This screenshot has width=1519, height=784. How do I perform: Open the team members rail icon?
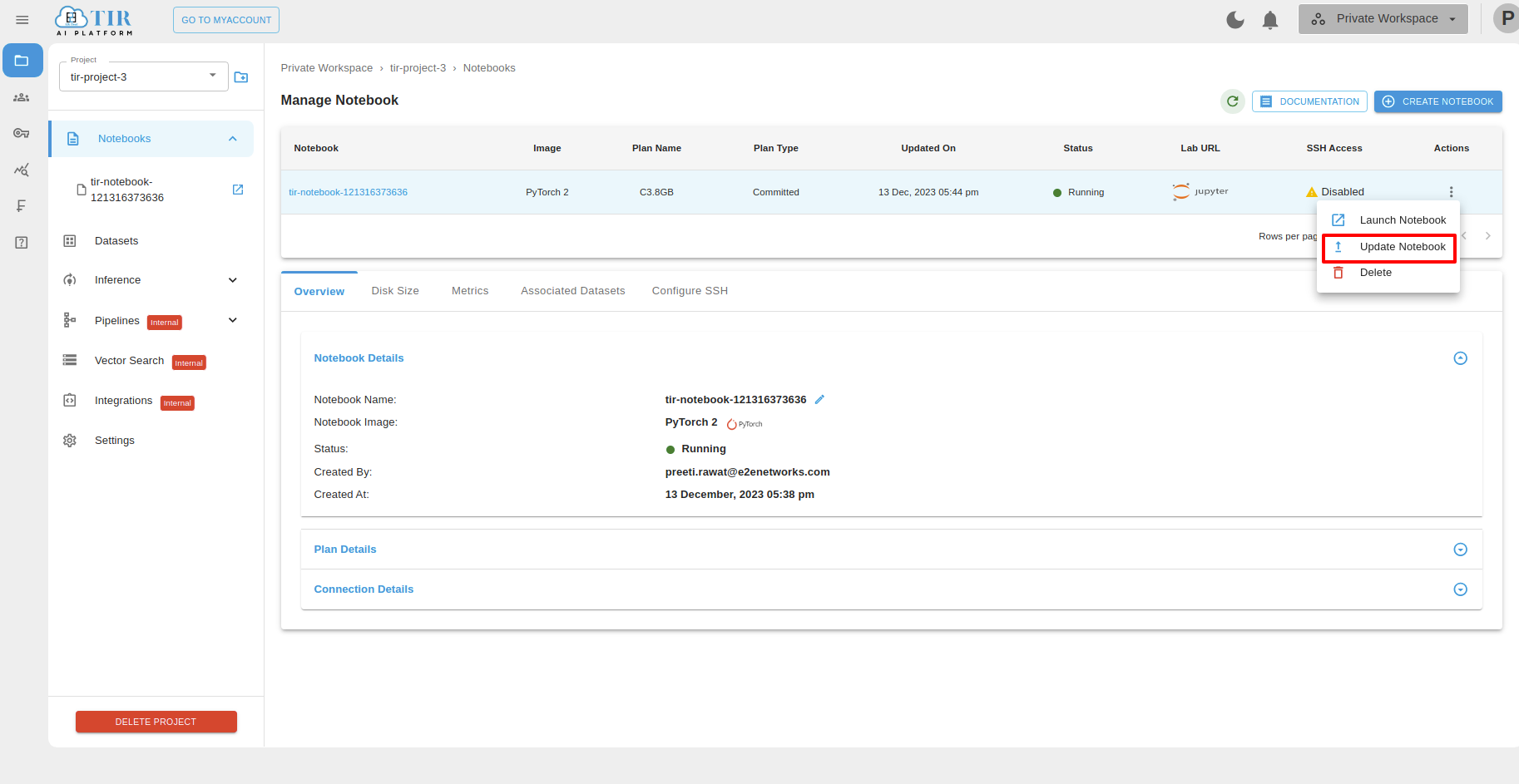point(22,97)
